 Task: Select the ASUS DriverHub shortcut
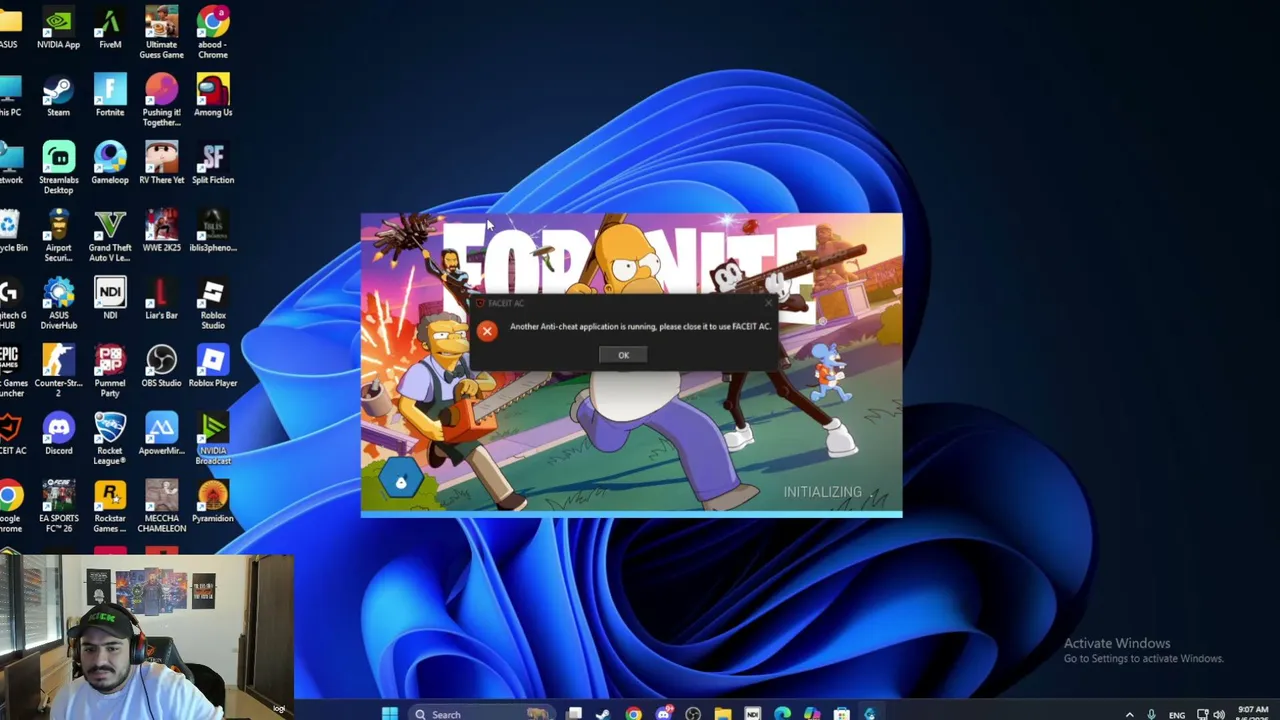58,303
